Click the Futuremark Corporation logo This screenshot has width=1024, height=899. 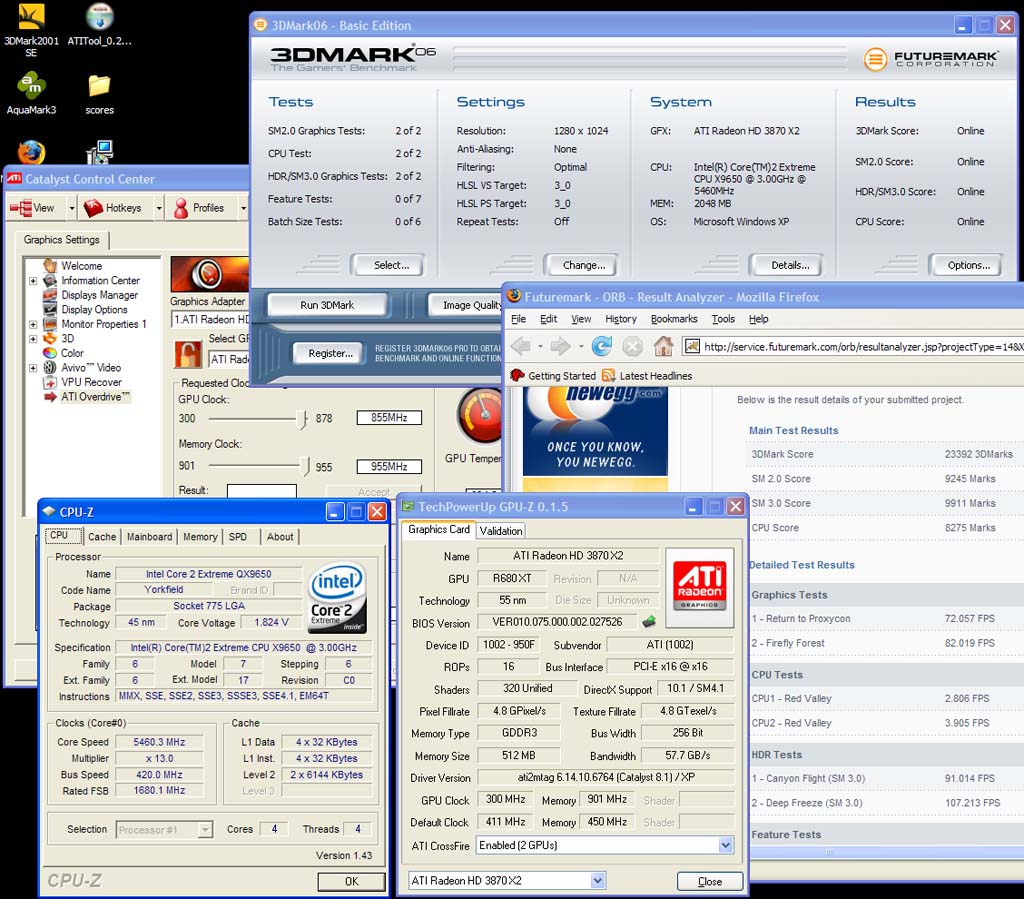tap(931, 59)
